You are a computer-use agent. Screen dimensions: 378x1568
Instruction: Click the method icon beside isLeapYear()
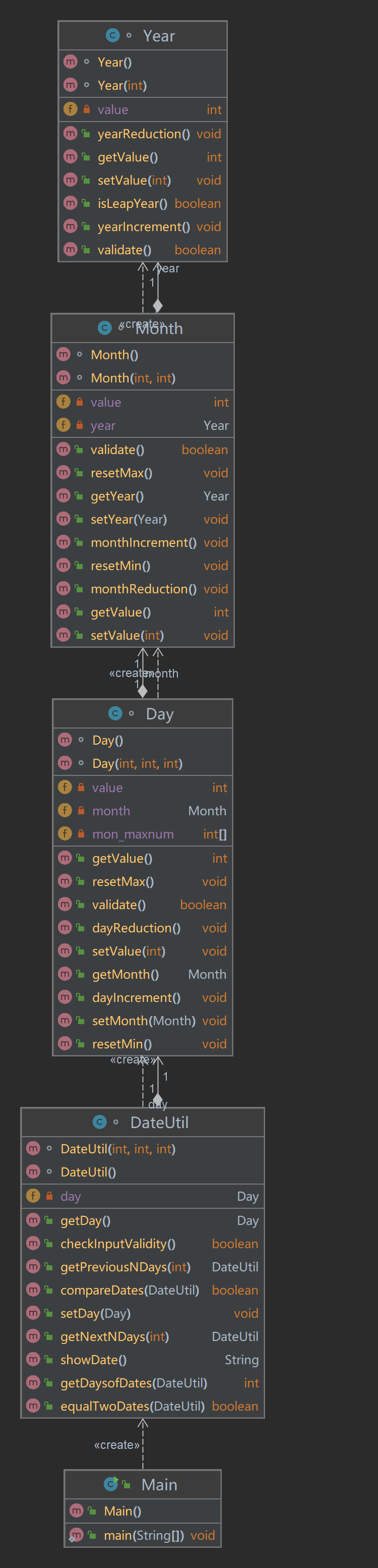(x=71, y=203)
